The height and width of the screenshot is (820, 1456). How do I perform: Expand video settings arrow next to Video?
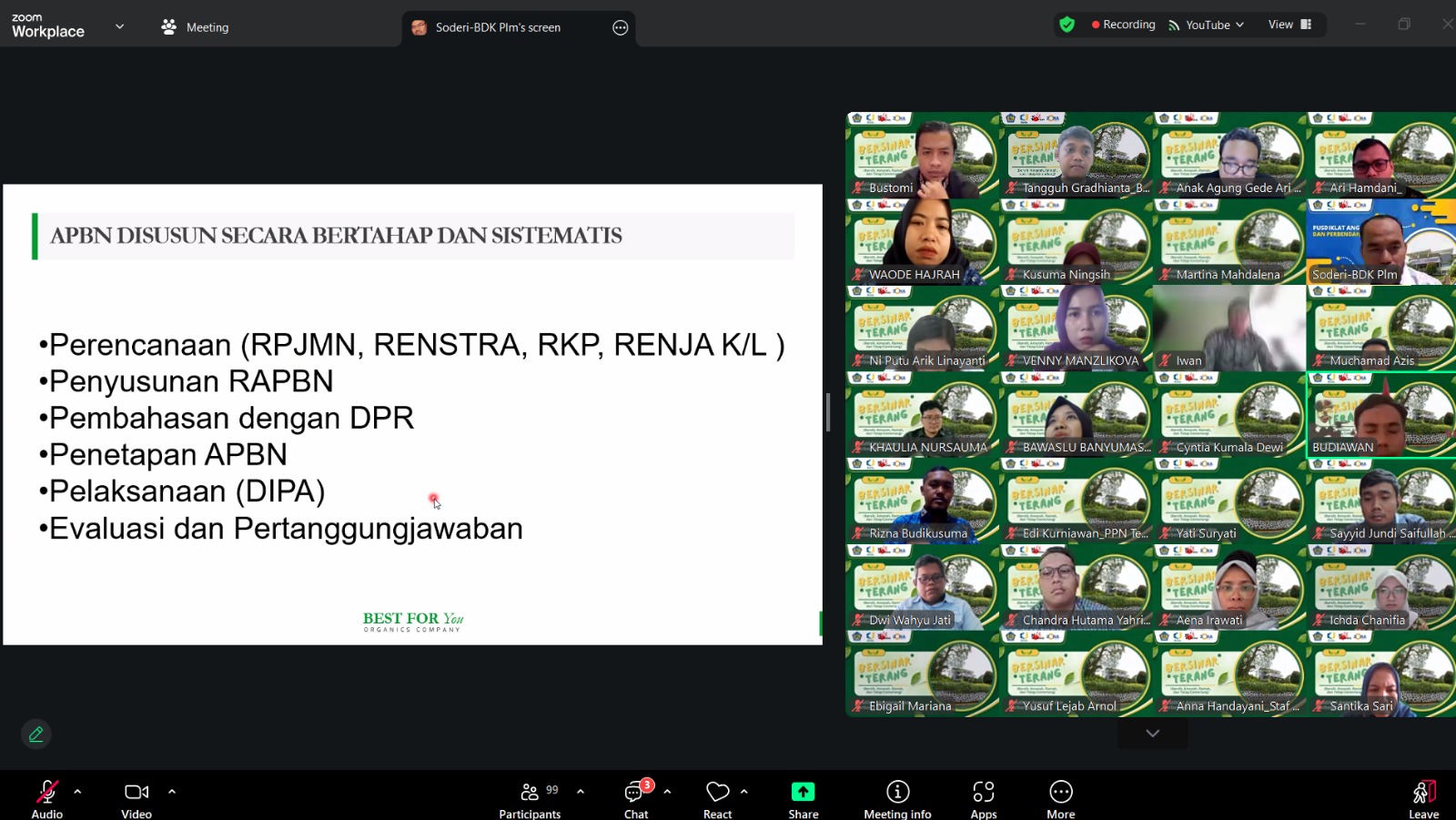point(172,792)
